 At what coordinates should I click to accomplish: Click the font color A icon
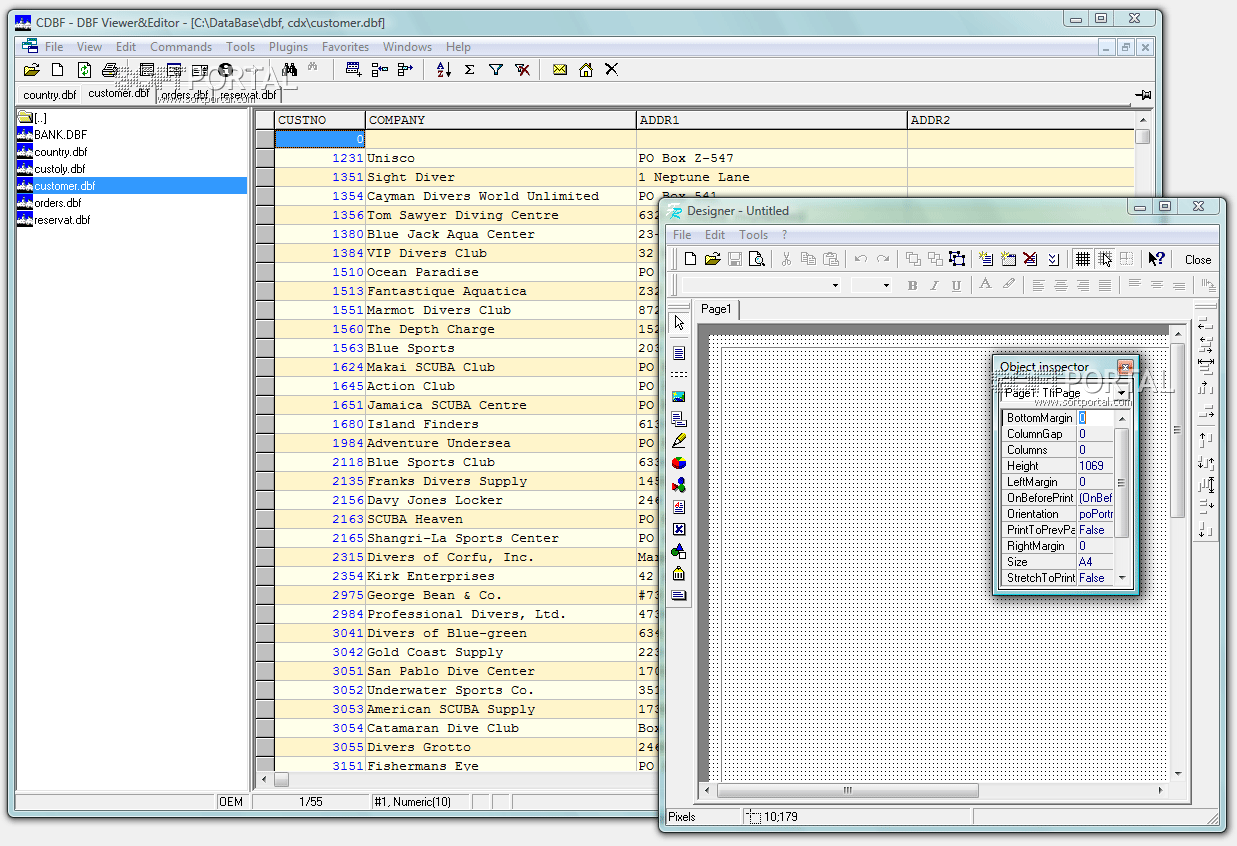(x=985, y=285)
